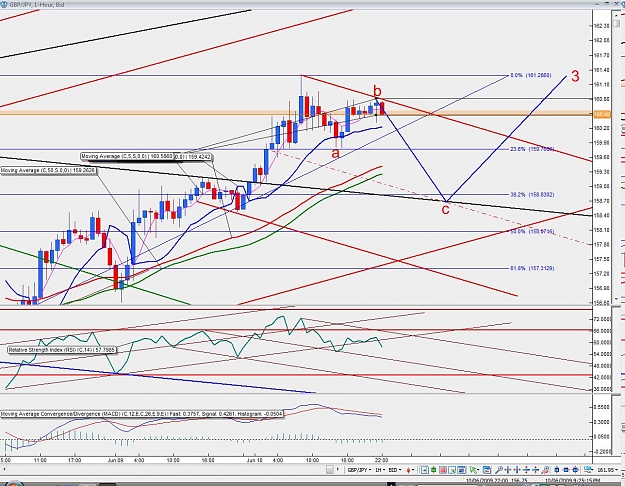Viewport: 625px width, 486px height.
Task: Click the middle blue candle-shift icon
Action: point(566,470)
